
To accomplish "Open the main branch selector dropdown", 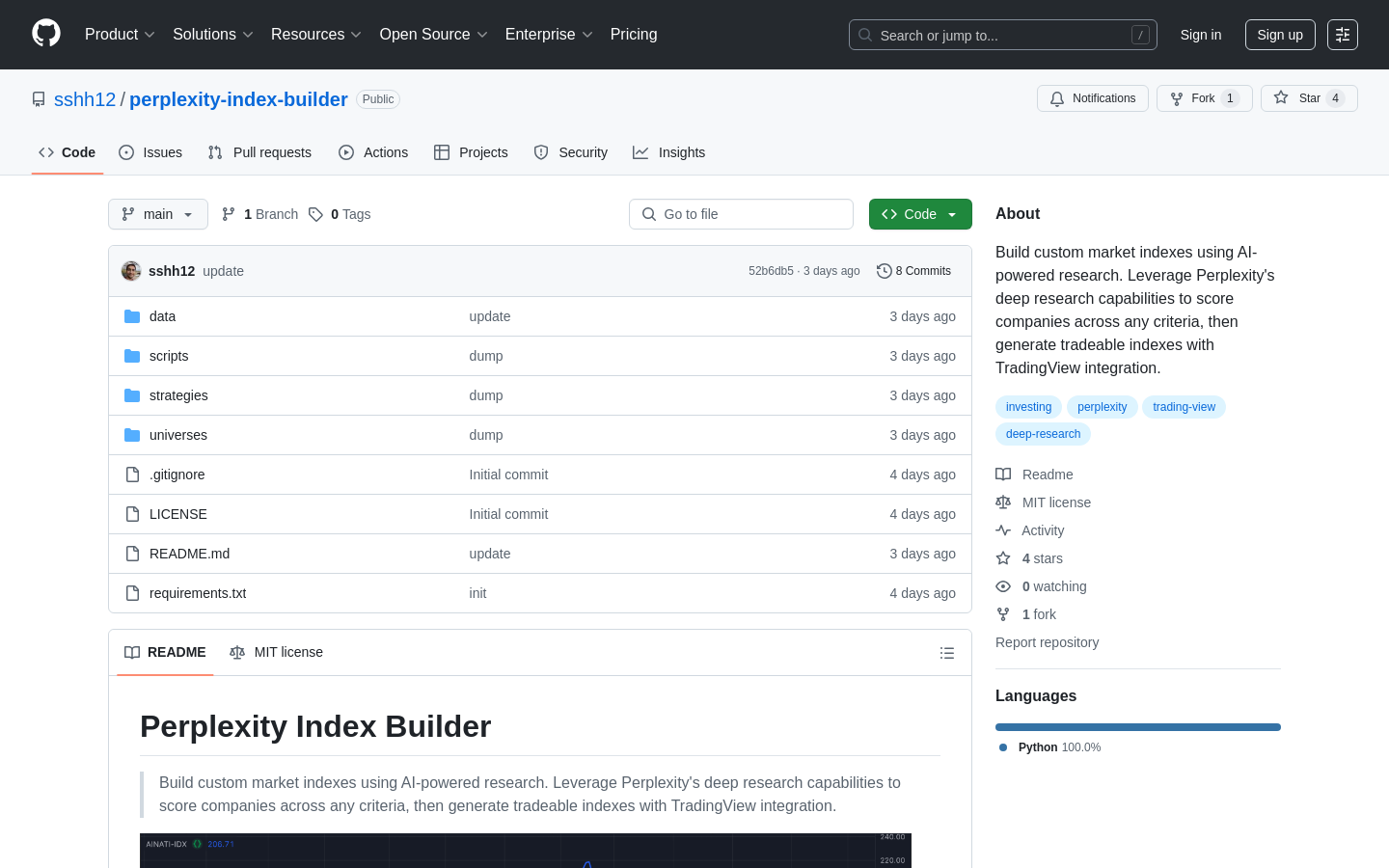I will pyautogui.click(x=158, y=214).
